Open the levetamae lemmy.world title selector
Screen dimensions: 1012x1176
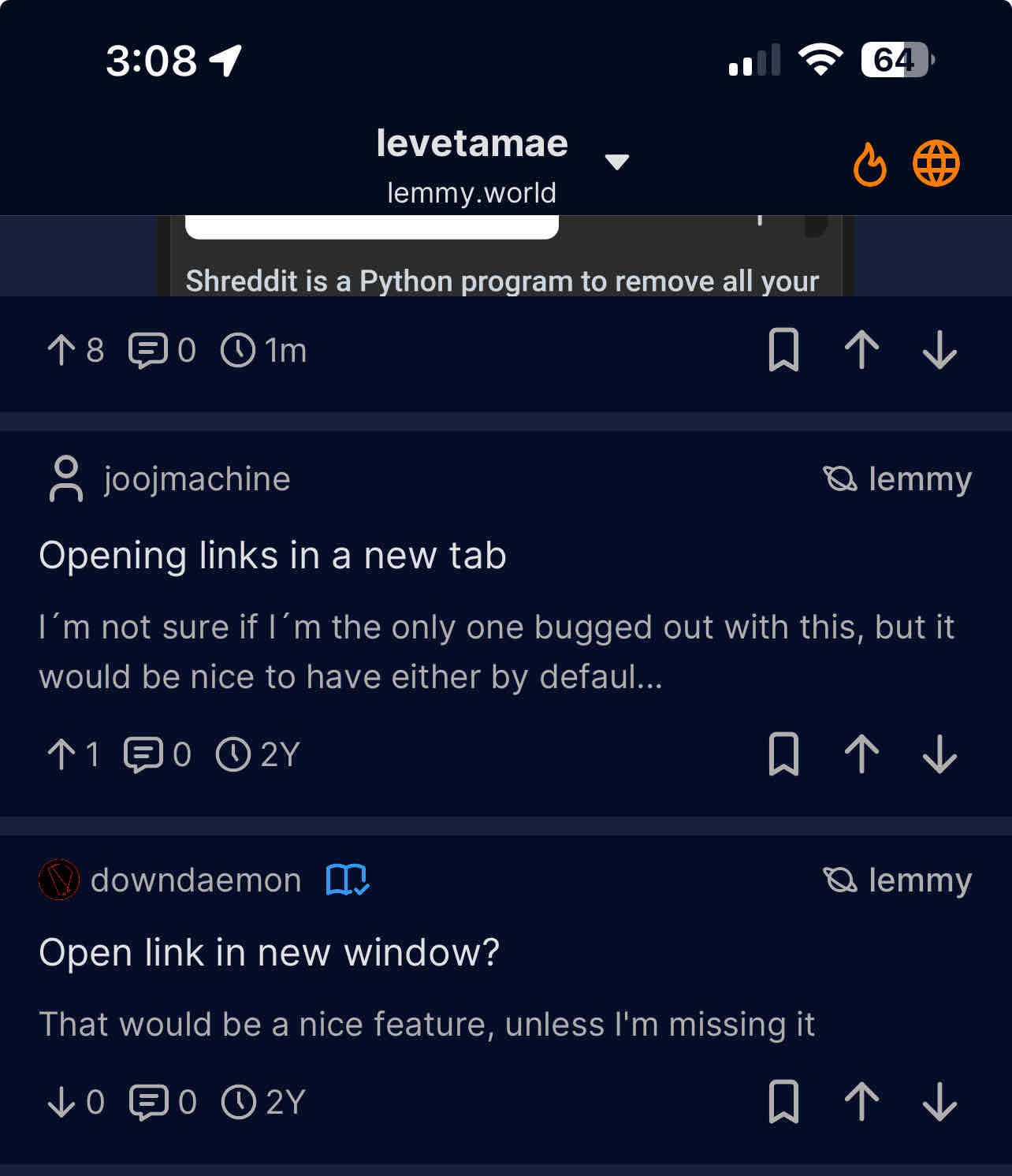472,165
